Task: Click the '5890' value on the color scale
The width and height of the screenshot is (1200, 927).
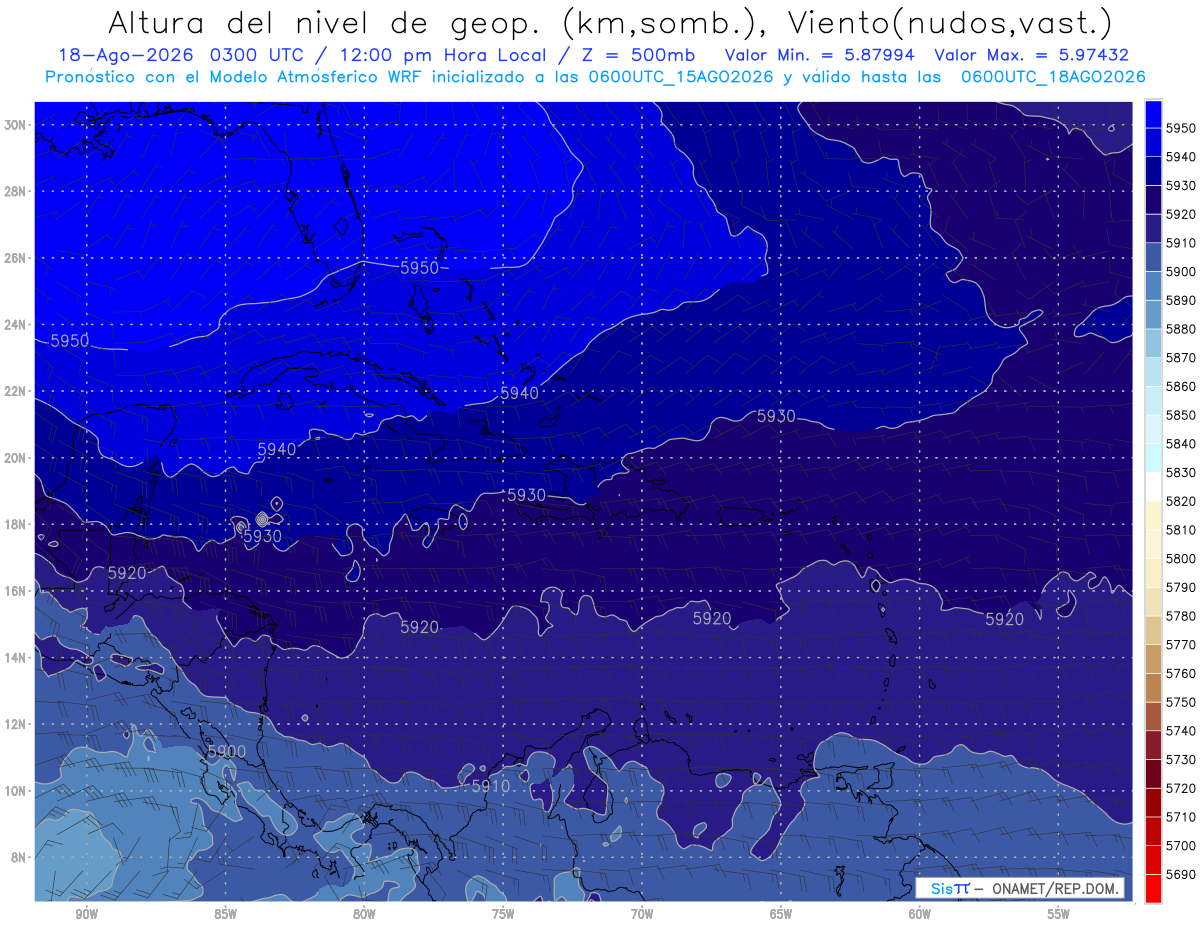Action: [1181, 300]
